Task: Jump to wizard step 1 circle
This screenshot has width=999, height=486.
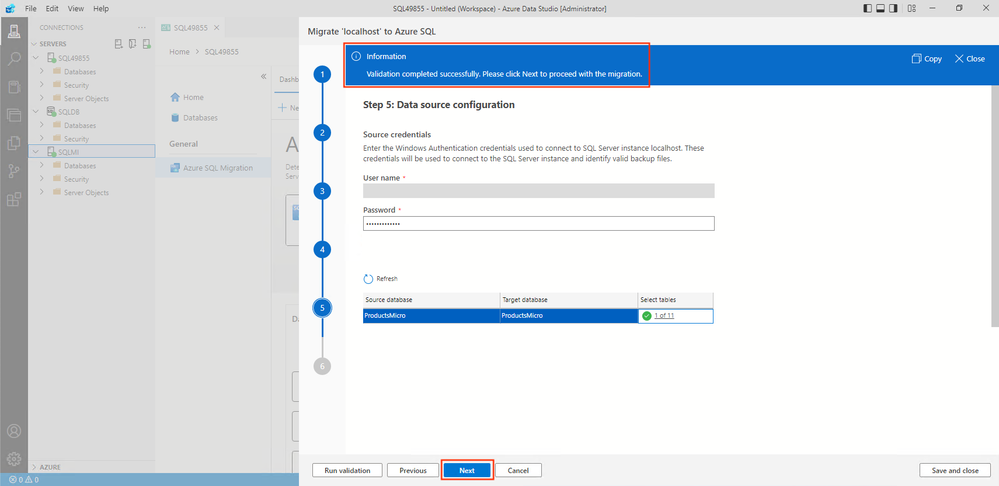Action: pyautogui.click(x=322, y=75)
